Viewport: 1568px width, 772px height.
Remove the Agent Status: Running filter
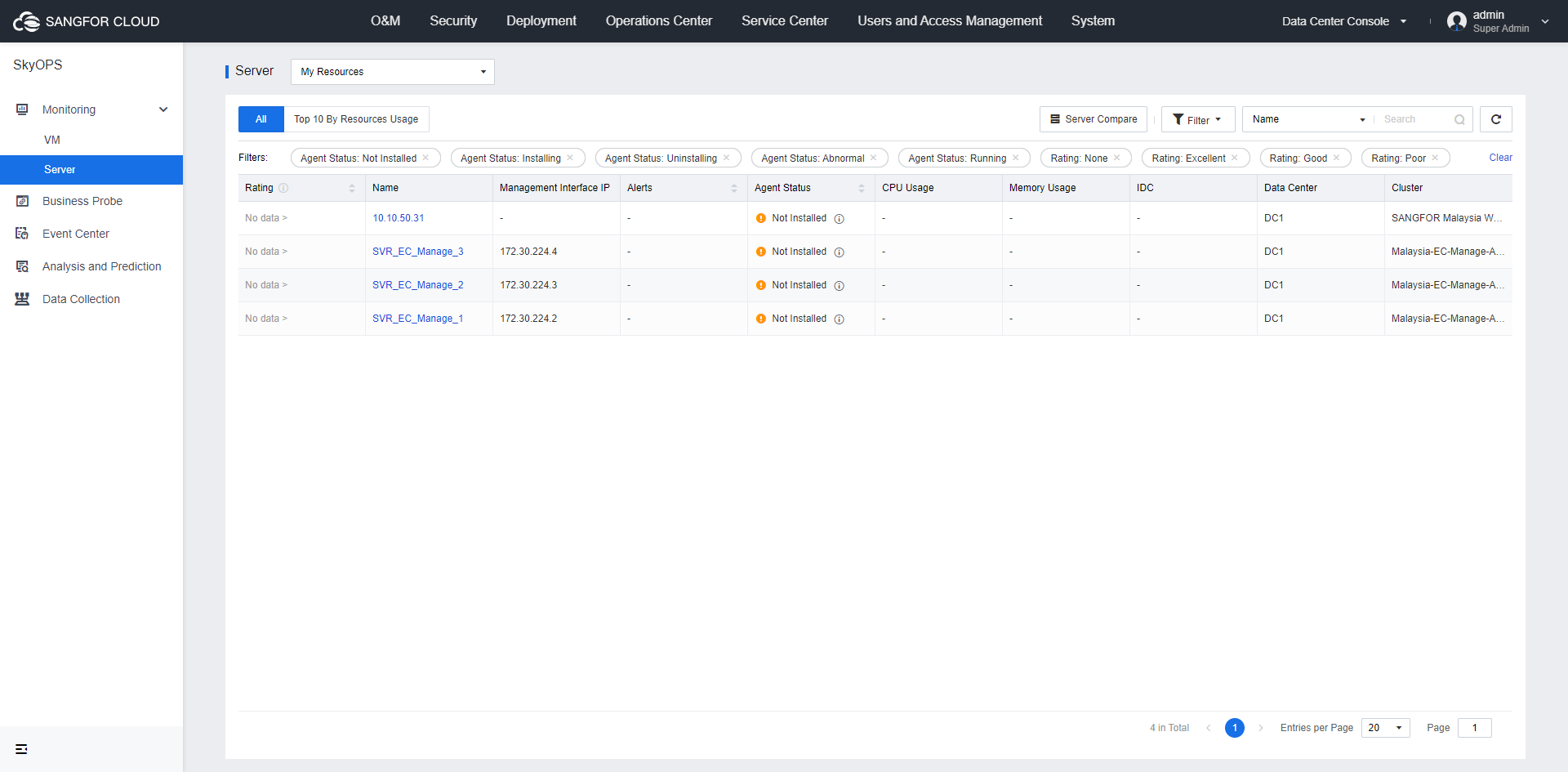(x=1015, y=158)
